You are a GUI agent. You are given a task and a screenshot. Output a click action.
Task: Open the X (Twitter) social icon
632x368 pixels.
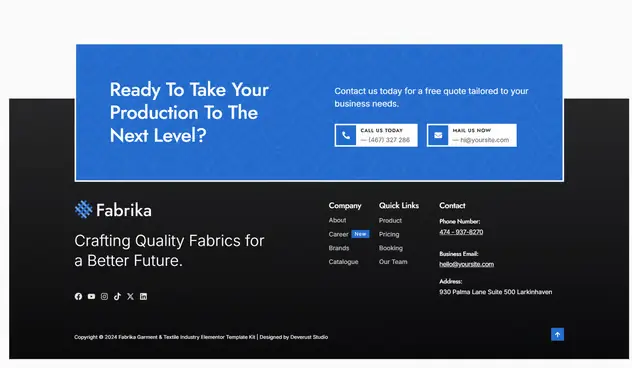point(130,296)
